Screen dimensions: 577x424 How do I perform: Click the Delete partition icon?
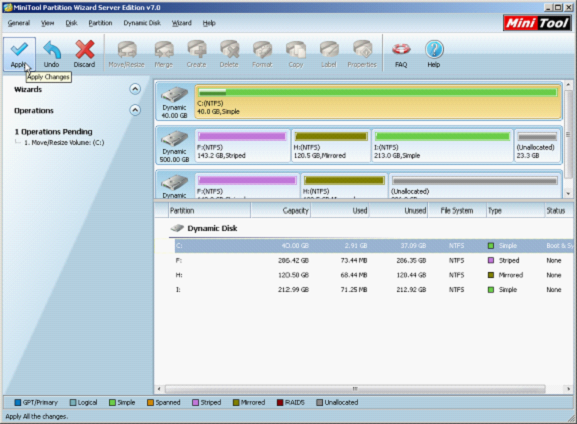tap(229, 49)
